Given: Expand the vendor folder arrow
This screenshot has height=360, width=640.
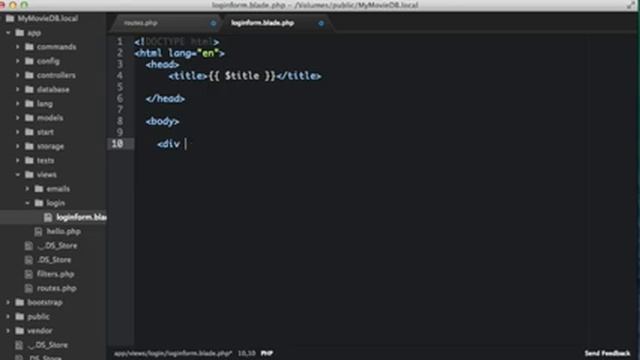Looking at the screenshot, I should [8, 331].
